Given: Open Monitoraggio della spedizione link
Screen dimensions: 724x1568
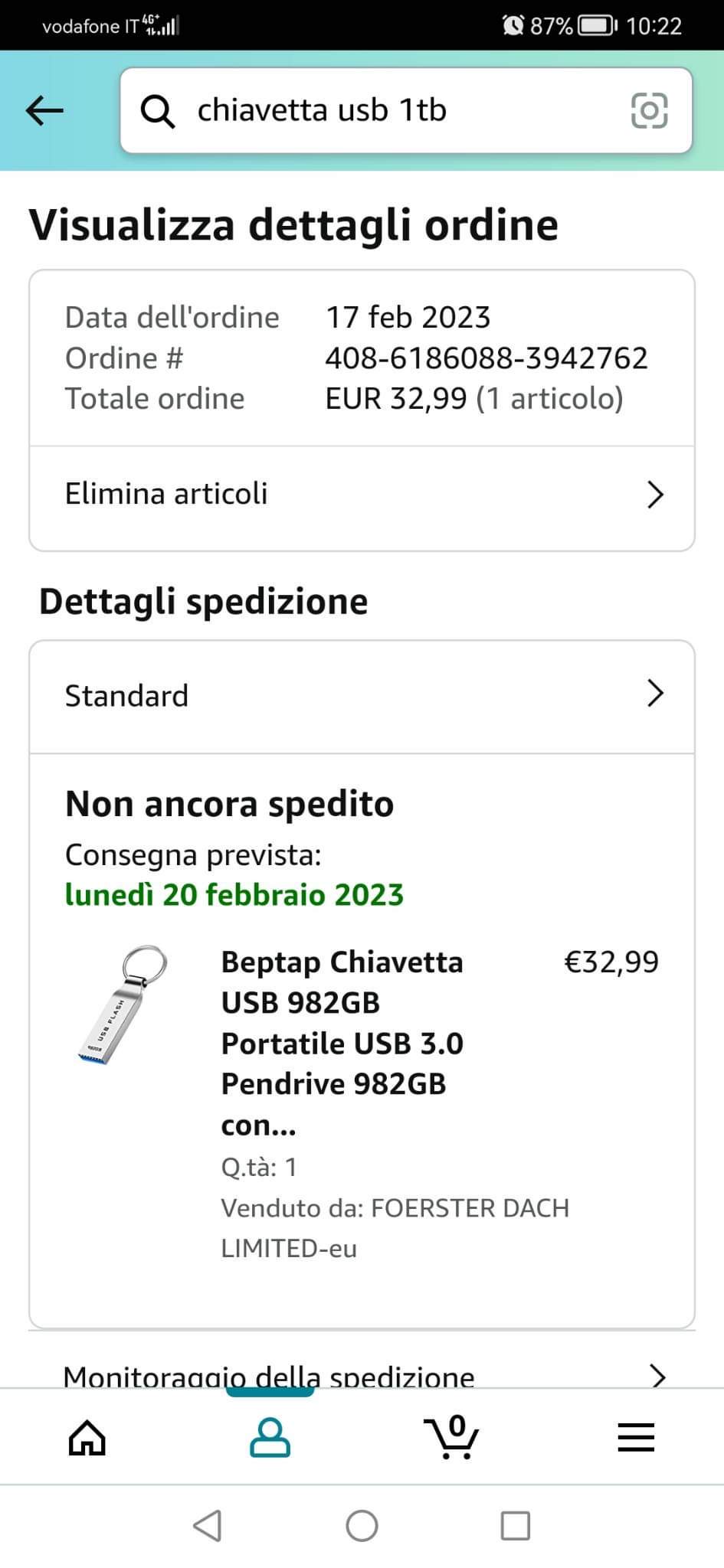Looking at the screenshot, I should click(x=269, y=1376).
